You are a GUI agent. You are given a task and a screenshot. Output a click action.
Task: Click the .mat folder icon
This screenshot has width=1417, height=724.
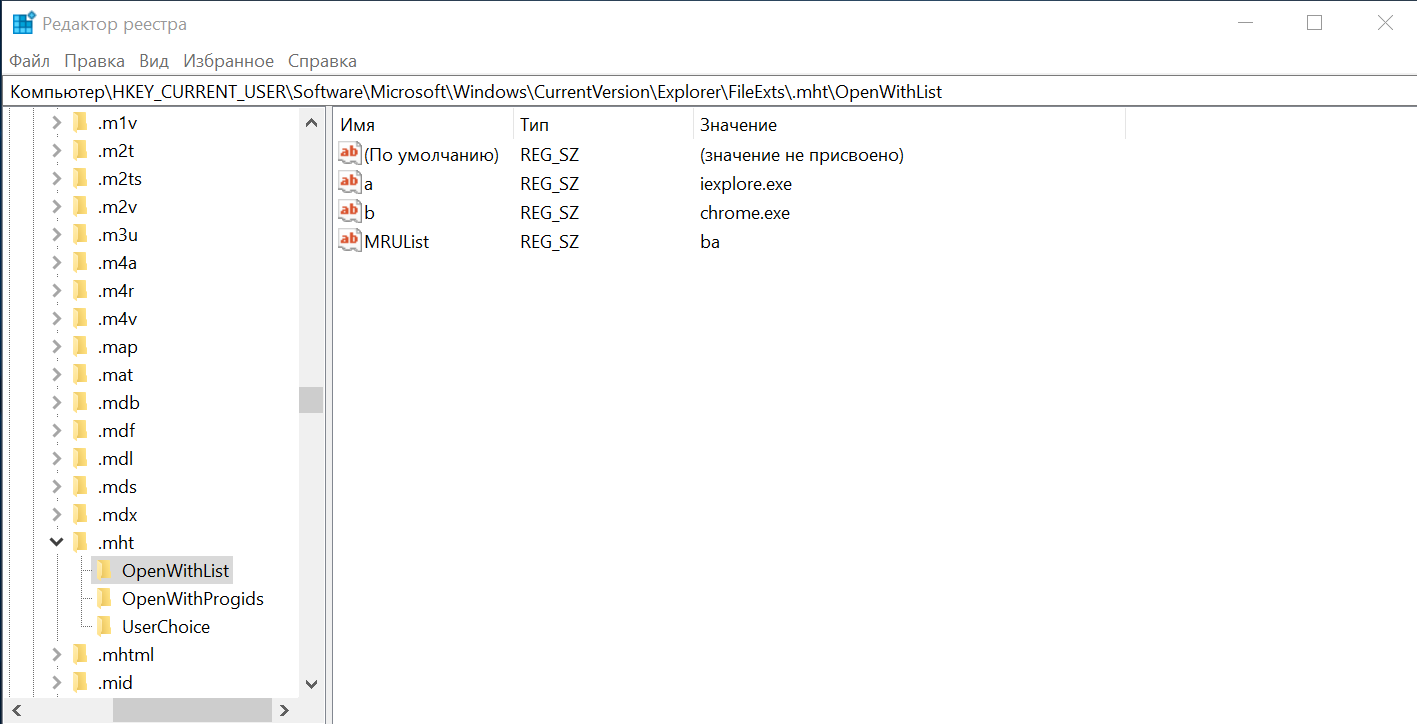(x=81, y=375)
